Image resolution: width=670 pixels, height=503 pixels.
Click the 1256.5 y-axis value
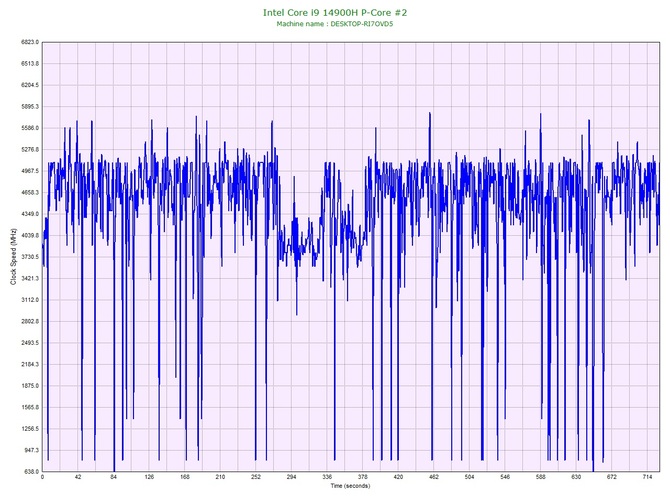(30, 429)
